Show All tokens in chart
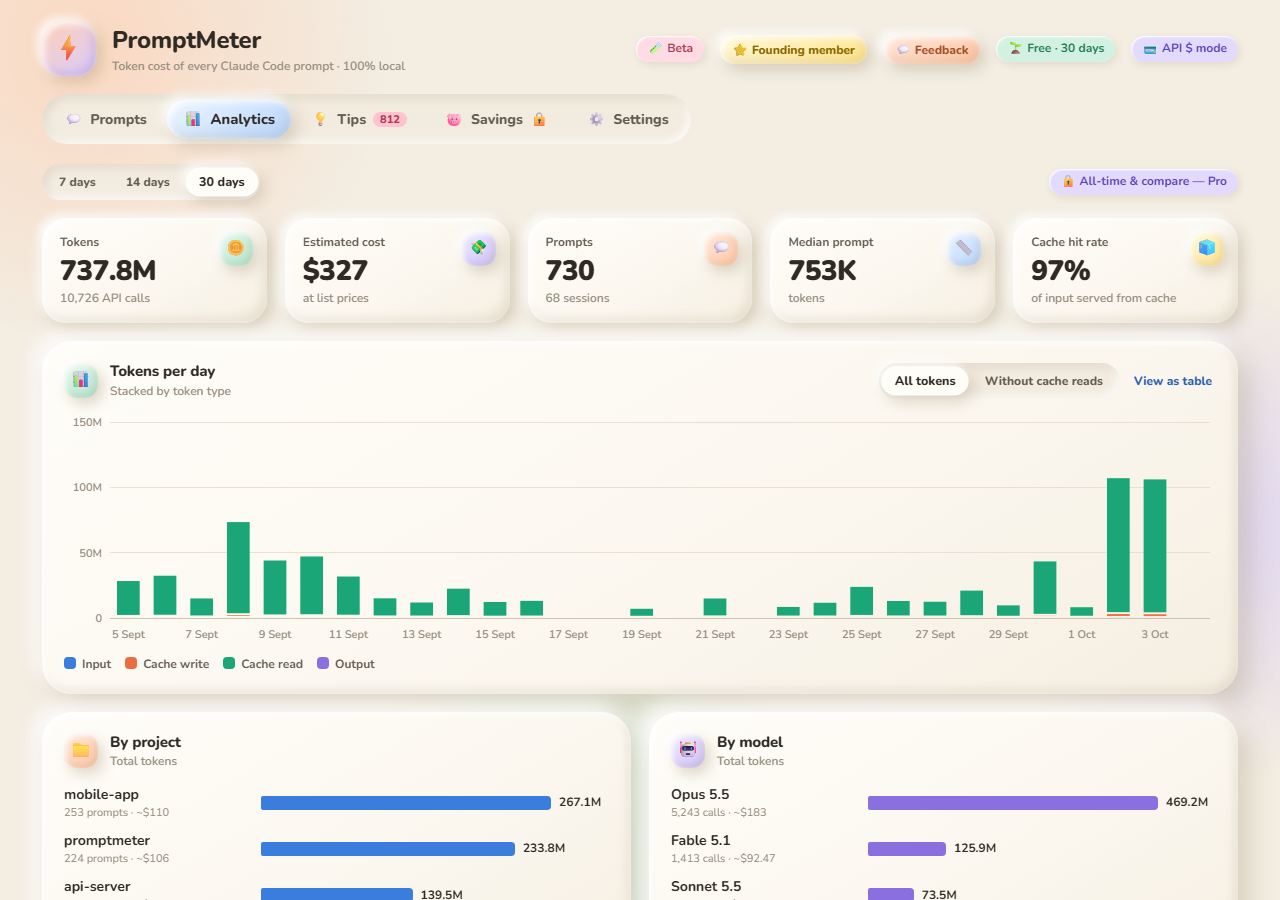This screenshot has height=900, width=1280. [x=925, y=381]
